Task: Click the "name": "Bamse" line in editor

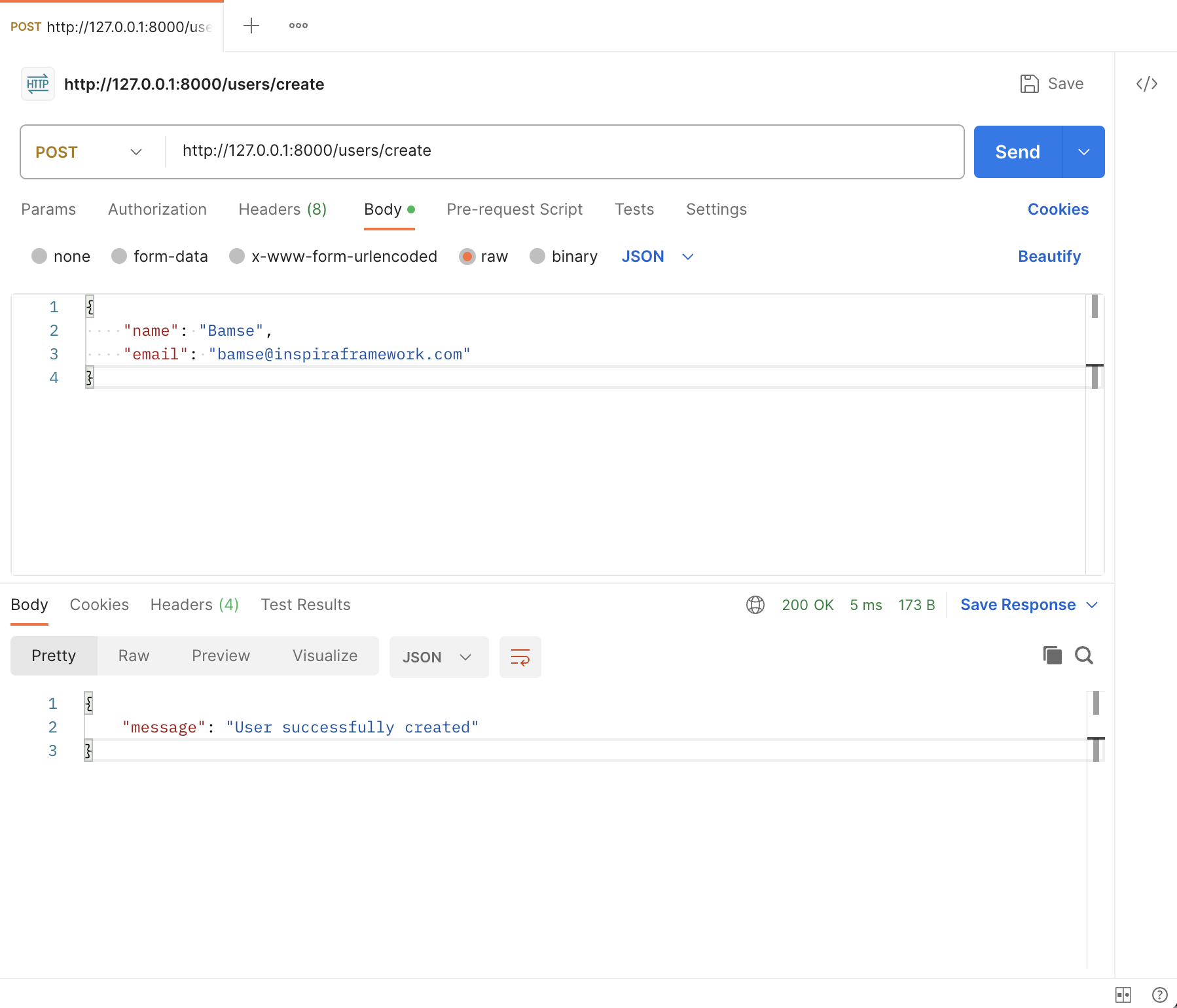Action: 198,331
